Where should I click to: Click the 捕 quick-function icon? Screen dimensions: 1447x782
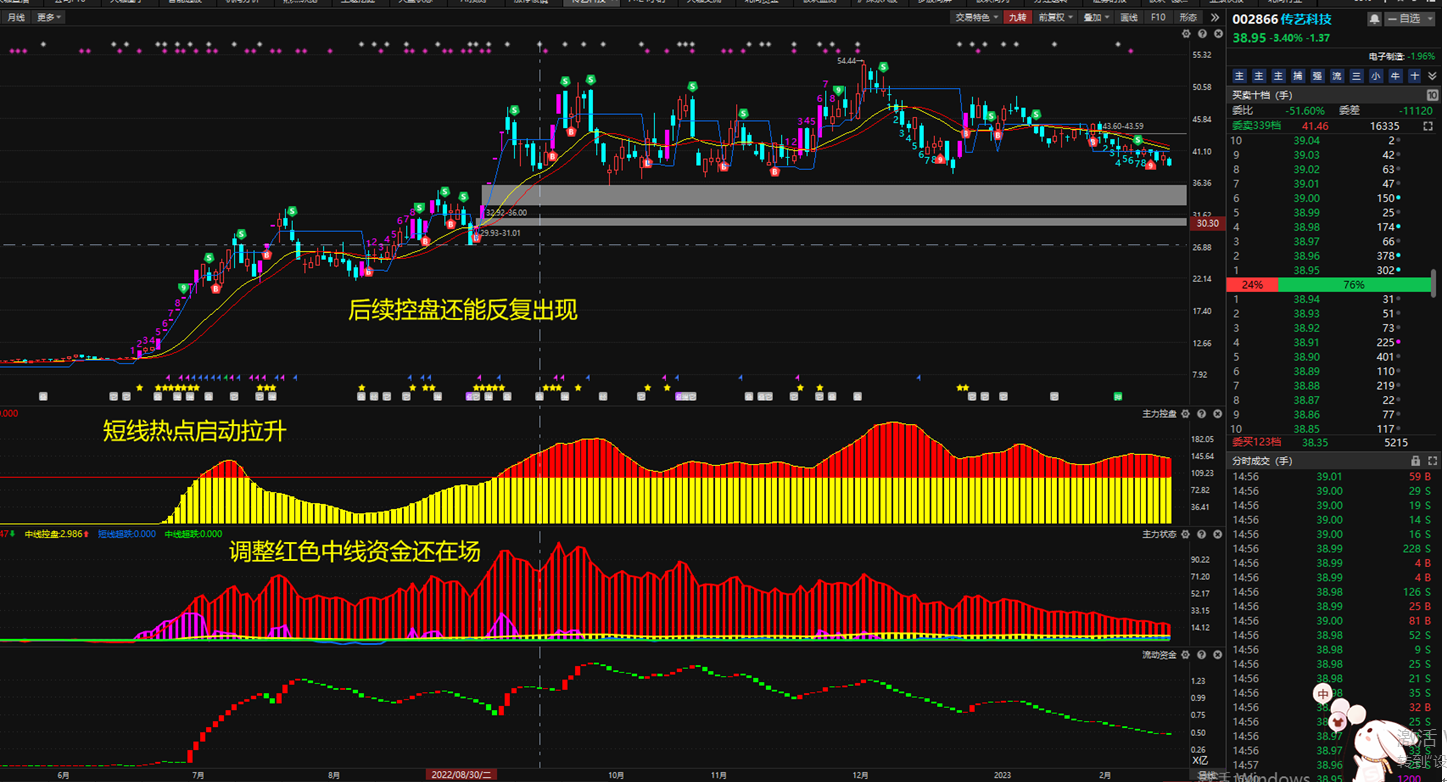(x=1298, y=76)
